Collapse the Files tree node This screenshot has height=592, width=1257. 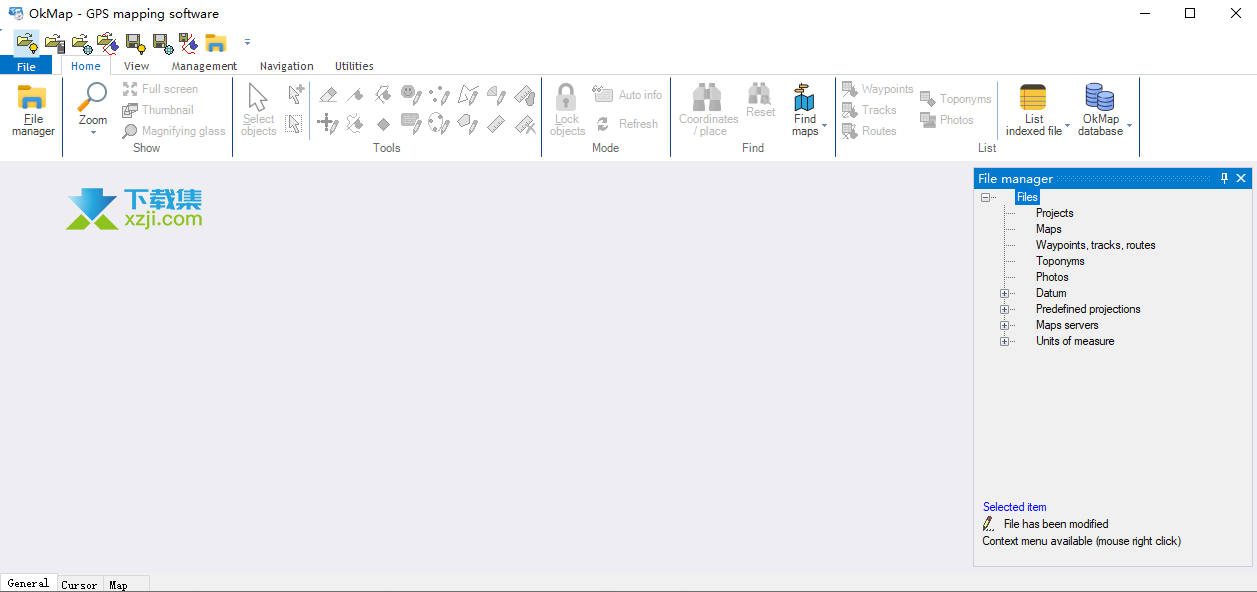click(985, 197)
